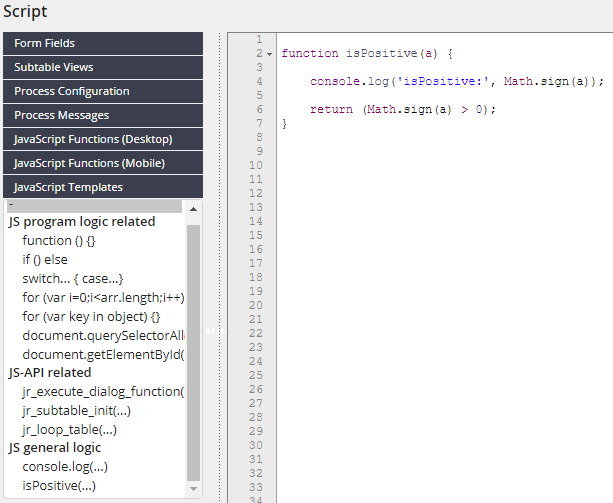Click line number 10 in the gutter
Image resolution: width=613 pixels, height=503 pixels.
click(256, 165)
